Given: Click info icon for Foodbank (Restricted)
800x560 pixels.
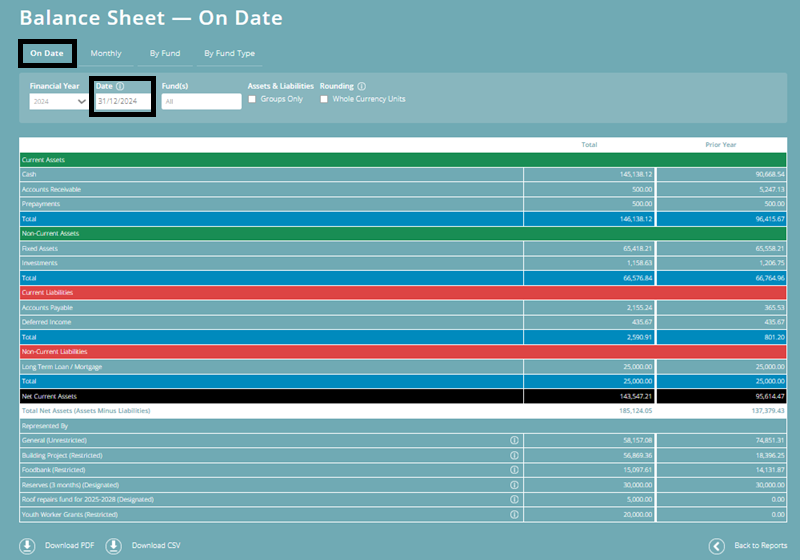Looking at the screenshot, I should (514, 470).
